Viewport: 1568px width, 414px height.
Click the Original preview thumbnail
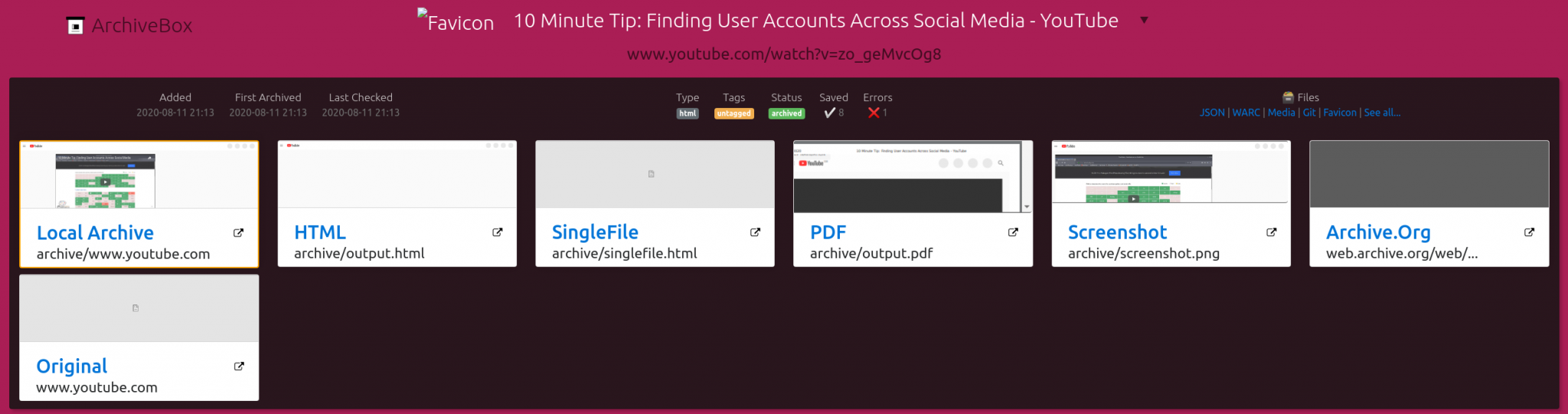(x=139, y=308)
